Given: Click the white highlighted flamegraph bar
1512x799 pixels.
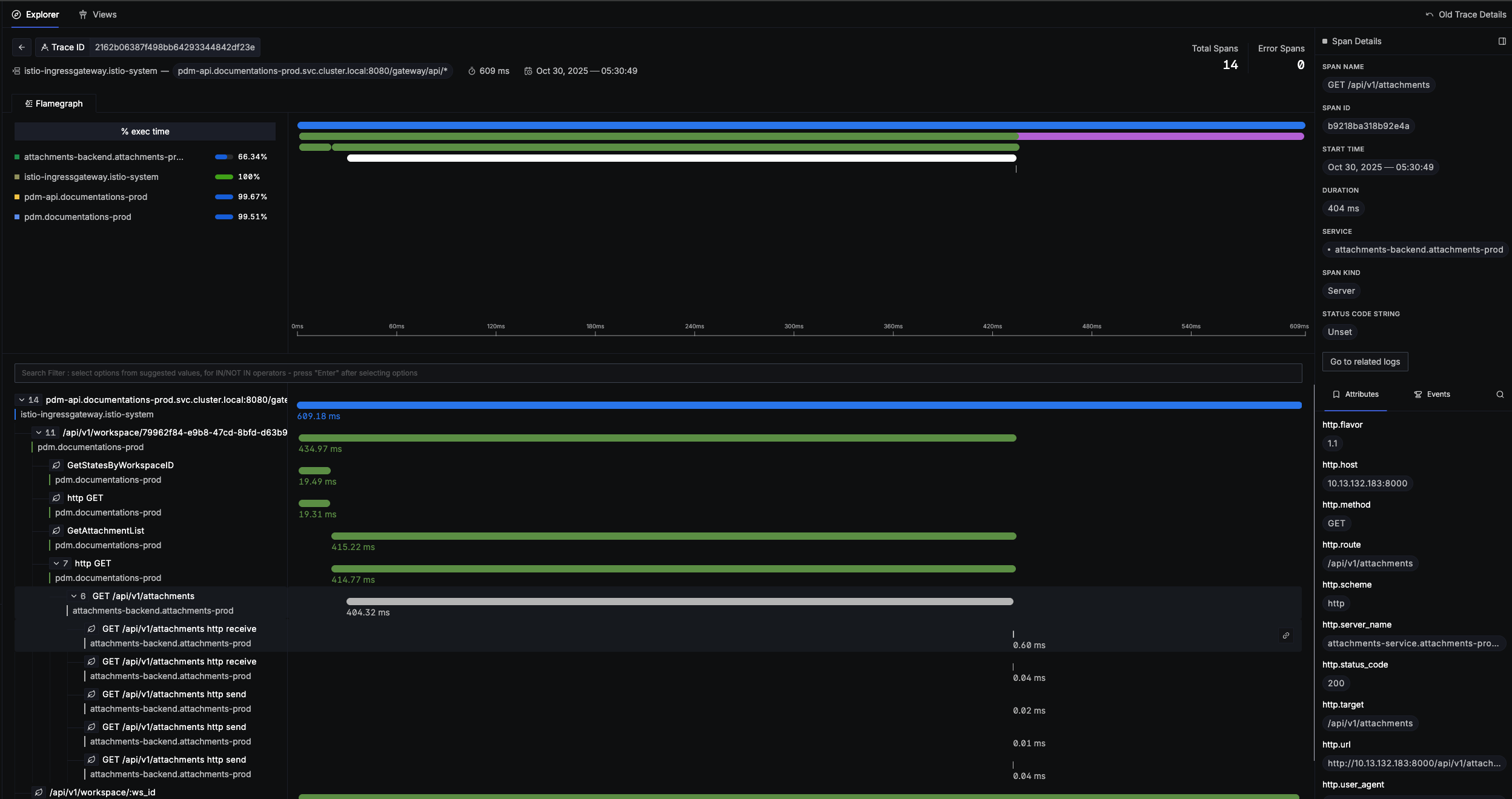Looking at the screenshot, I should point(681,158).
